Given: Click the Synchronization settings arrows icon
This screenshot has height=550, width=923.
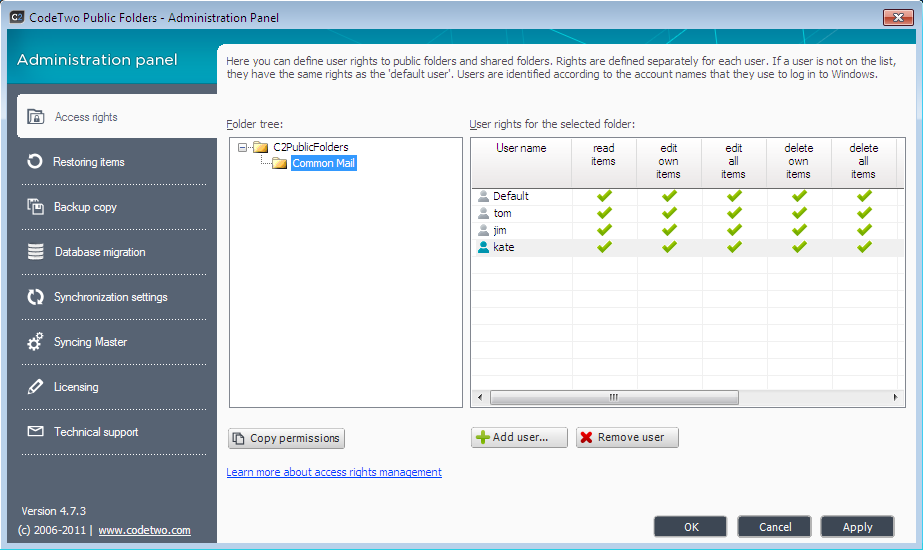Looking at the screenshot, I should 35,297.
